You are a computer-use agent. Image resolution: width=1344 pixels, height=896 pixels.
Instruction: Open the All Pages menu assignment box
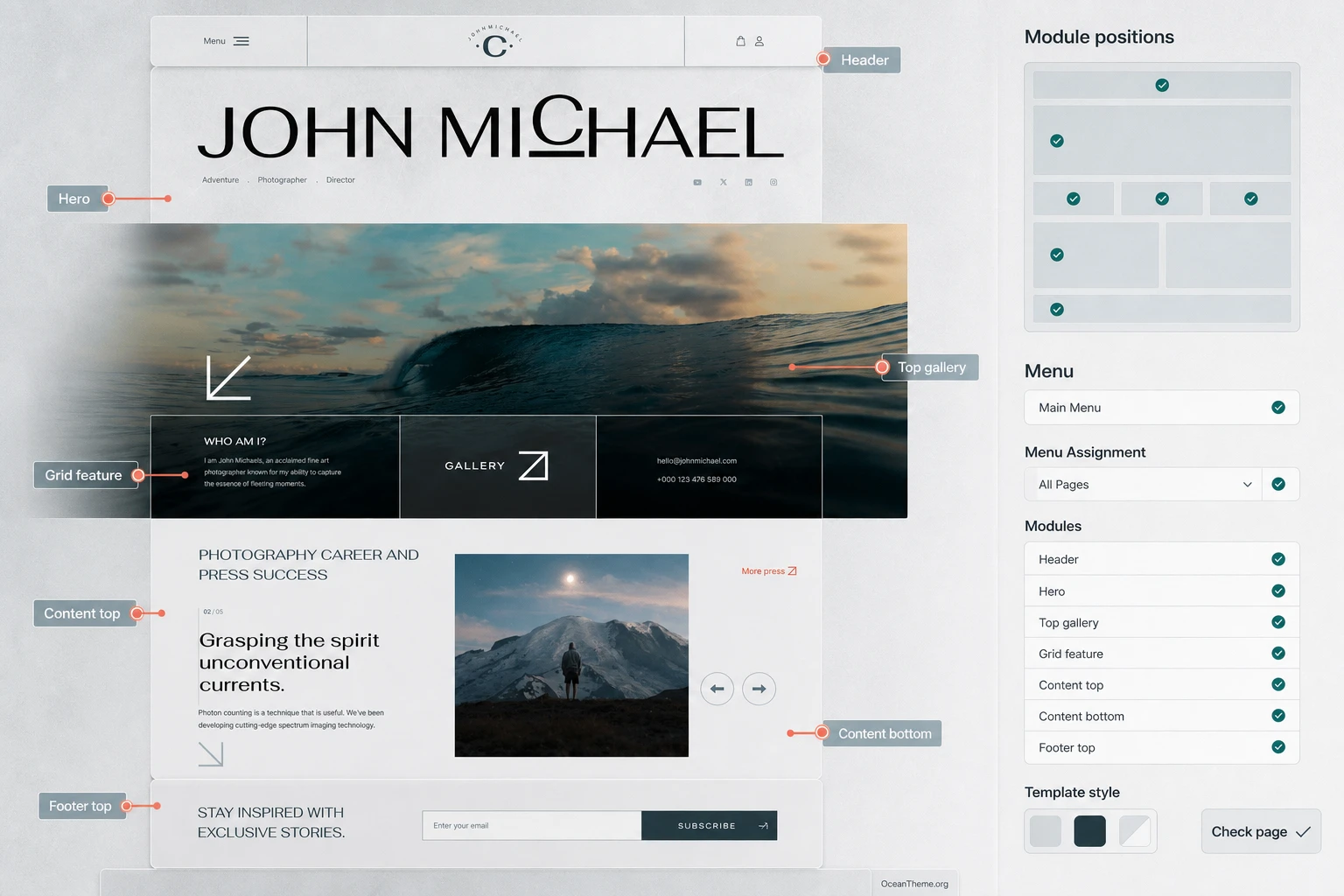(x=1143, y=484)
